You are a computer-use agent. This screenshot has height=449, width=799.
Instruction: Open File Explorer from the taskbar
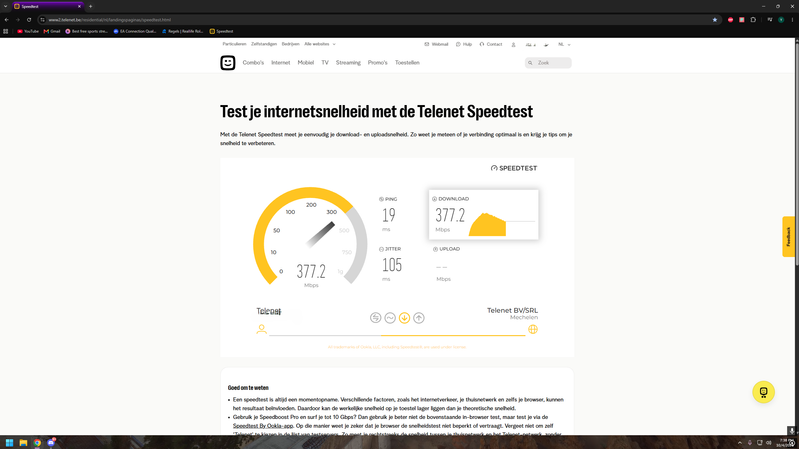[x=23, y=442]
